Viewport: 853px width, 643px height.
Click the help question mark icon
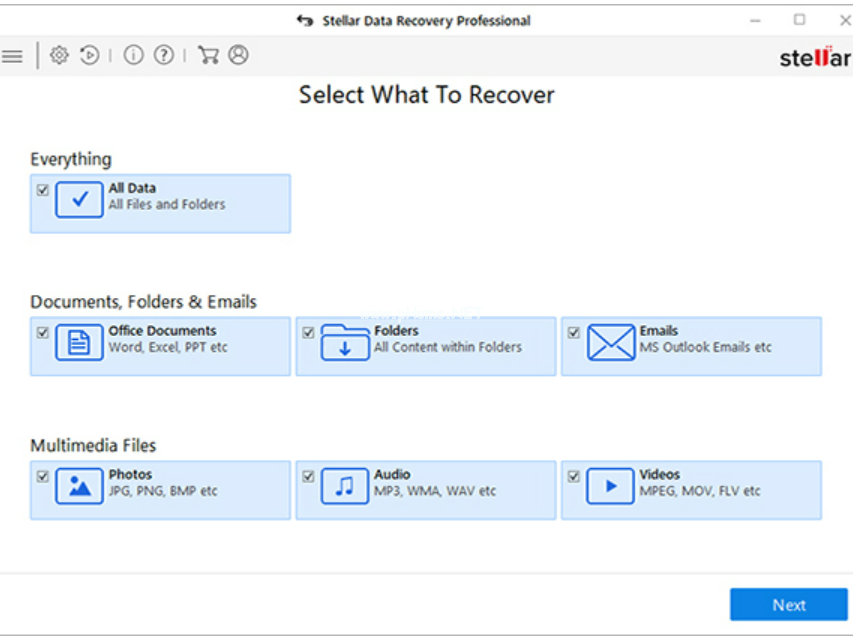click(164, 56)
